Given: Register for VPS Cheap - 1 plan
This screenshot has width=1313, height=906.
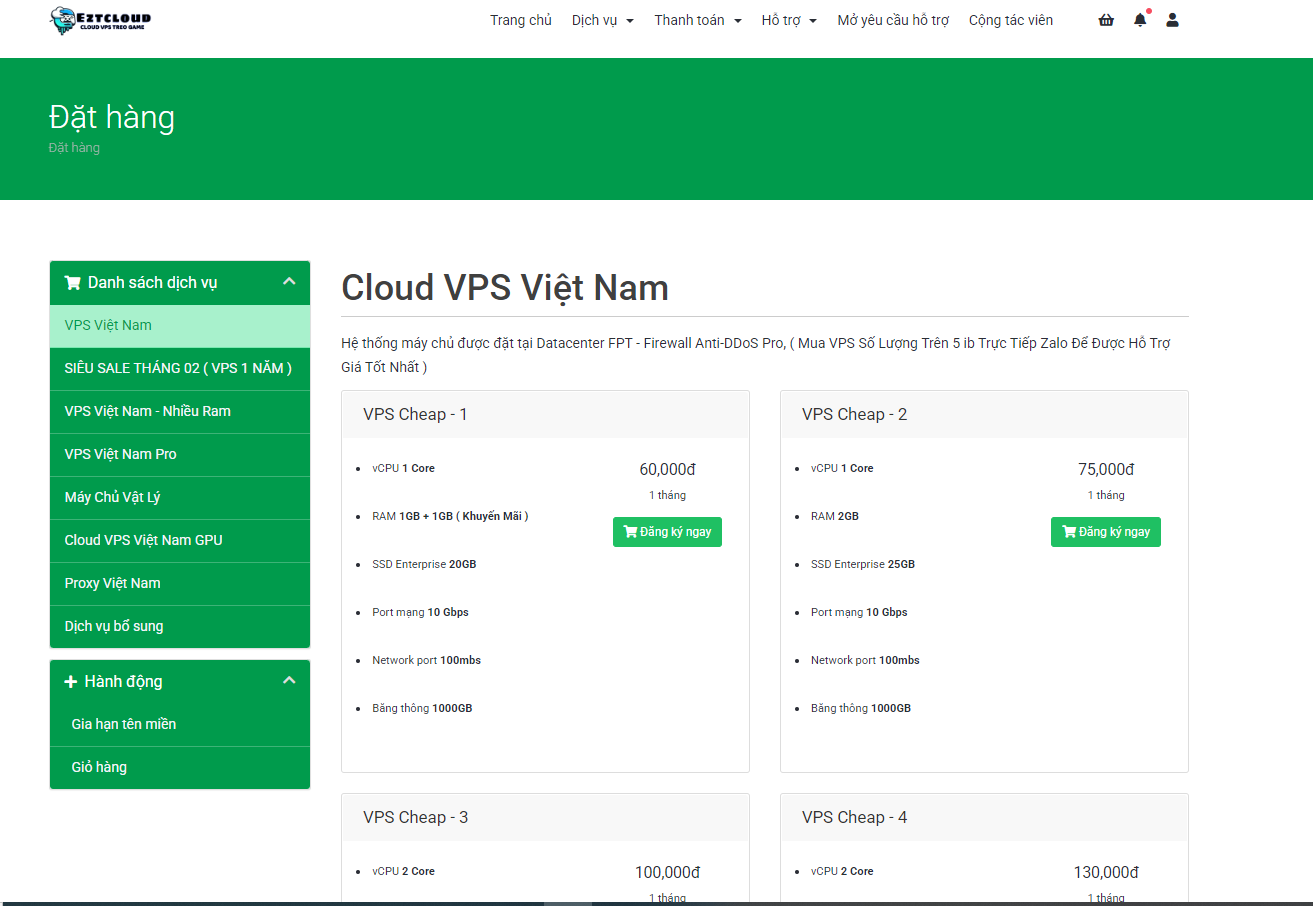Looking at the screenshot, I should click(x=667, y=532).
